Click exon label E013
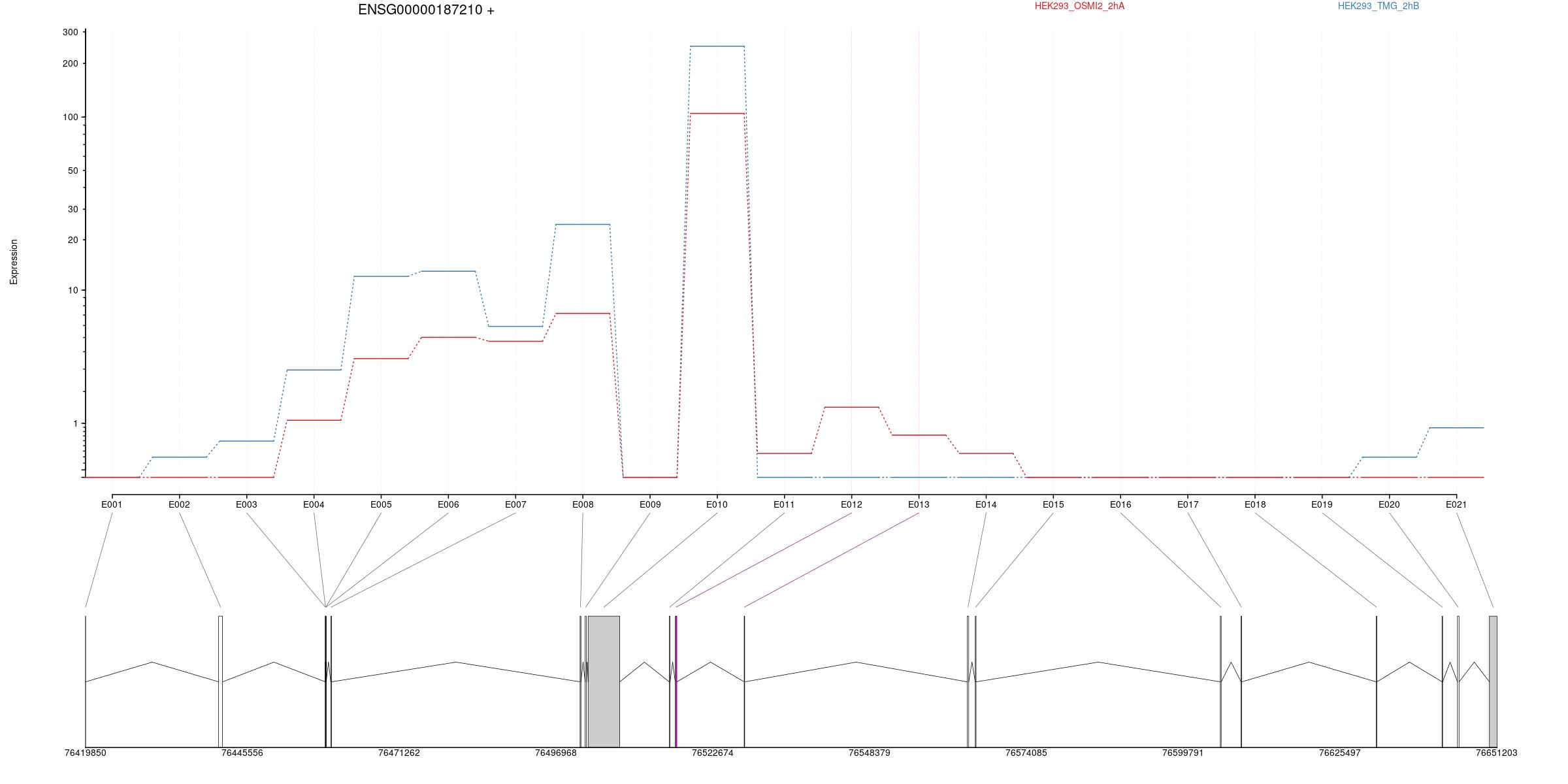The image size is (1568, 784). pos(919,504)
